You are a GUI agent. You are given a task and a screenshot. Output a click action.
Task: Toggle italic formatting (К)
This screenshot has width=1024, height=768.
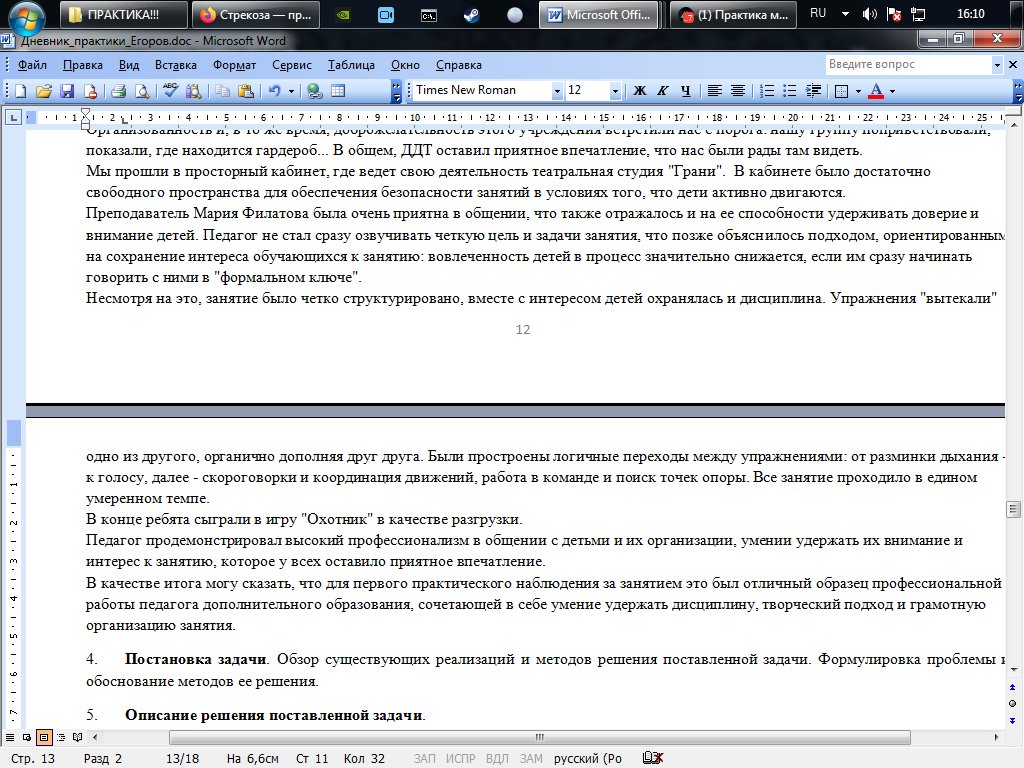pos(662,91)
